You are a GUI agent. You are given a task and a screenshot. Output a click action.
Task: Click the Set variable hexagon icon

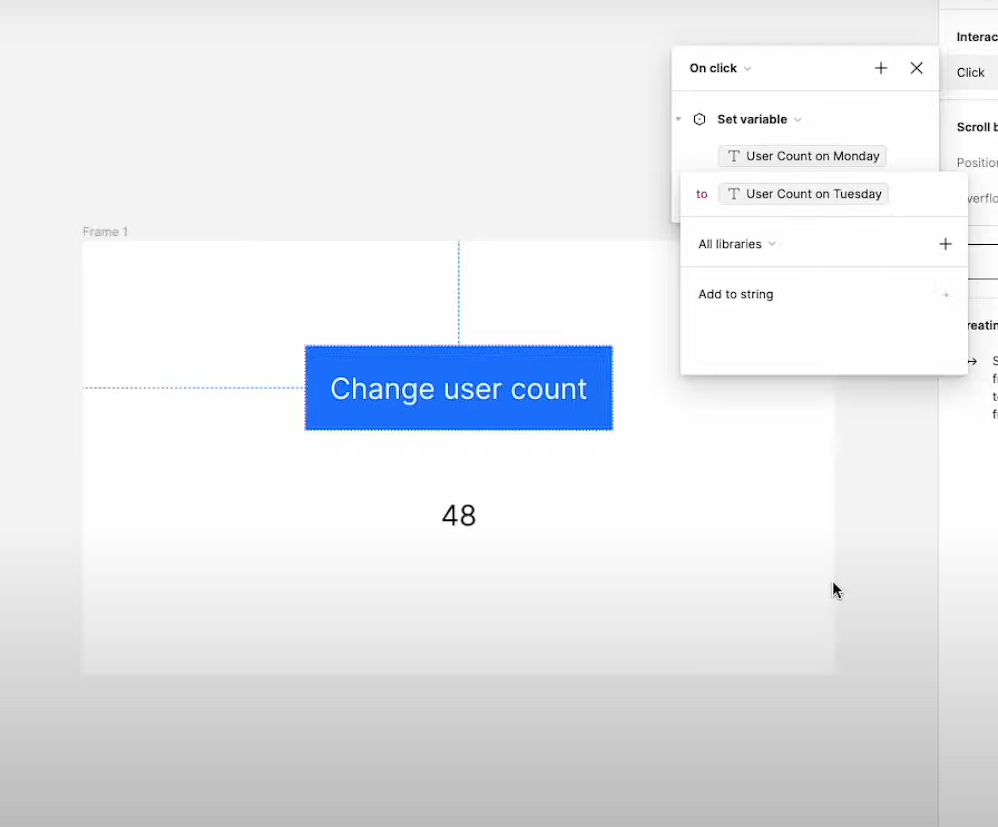[699, 119]
